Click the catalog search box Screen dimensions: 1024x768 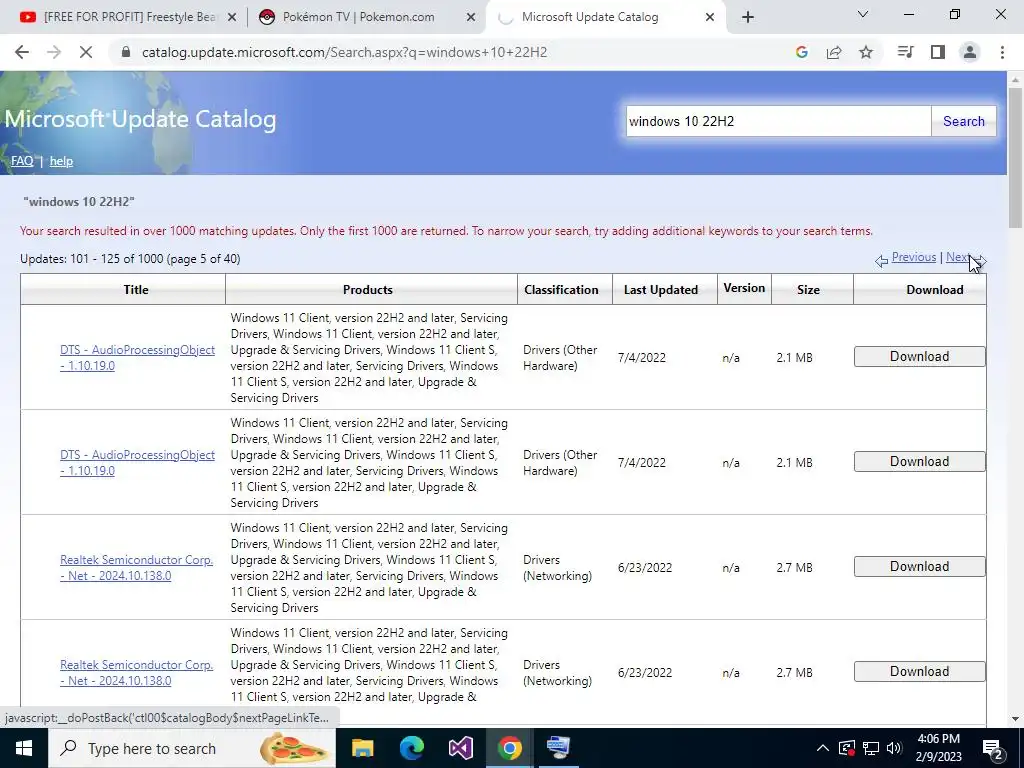coord(778,121)
